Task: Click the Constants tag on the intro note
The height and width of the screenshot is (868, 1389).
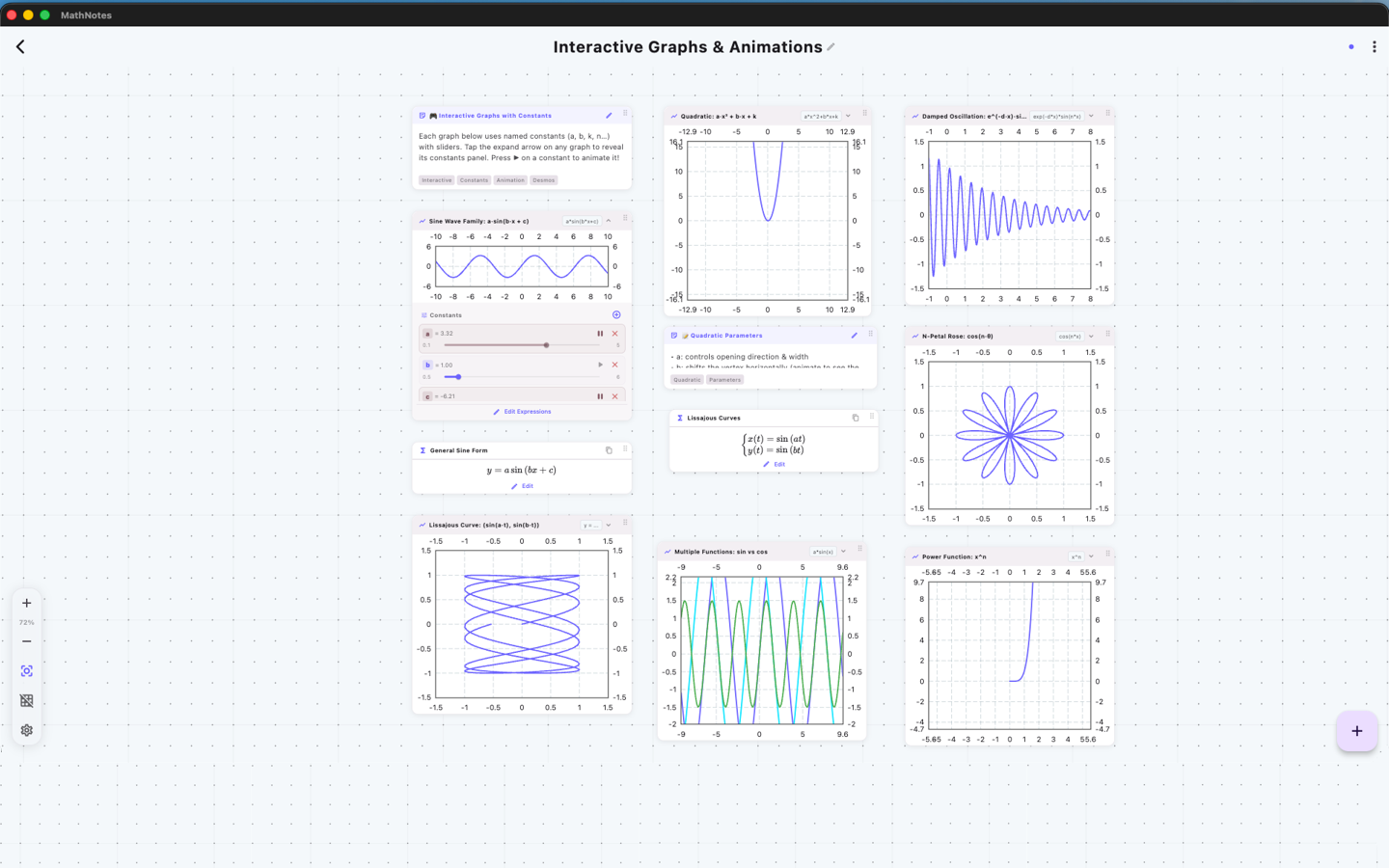Action: (x=474, y=180)
